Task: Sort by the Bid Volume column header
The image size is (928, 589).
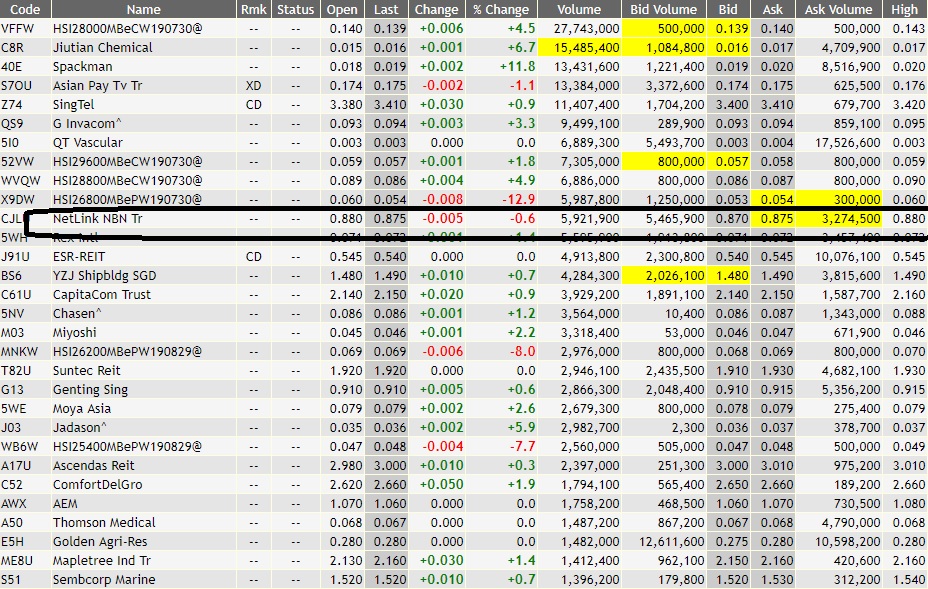Action: (663, 9)
